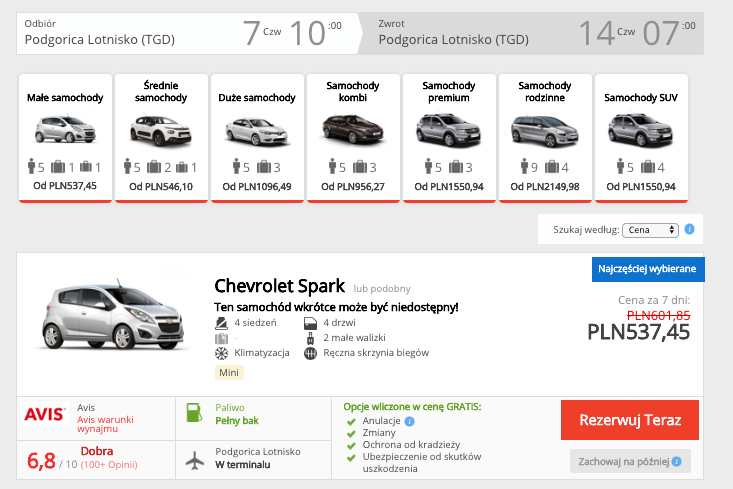This screenshot has width=733, height=489.
Task: Open the Szukaj według Cena dropdown
Action: [650, 230]
